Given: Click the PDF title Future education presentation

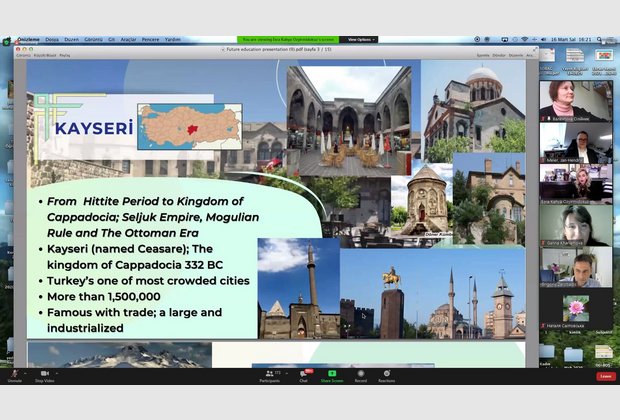Looking at the screenshot, I should pyautogui.click(x=278, y=49).
